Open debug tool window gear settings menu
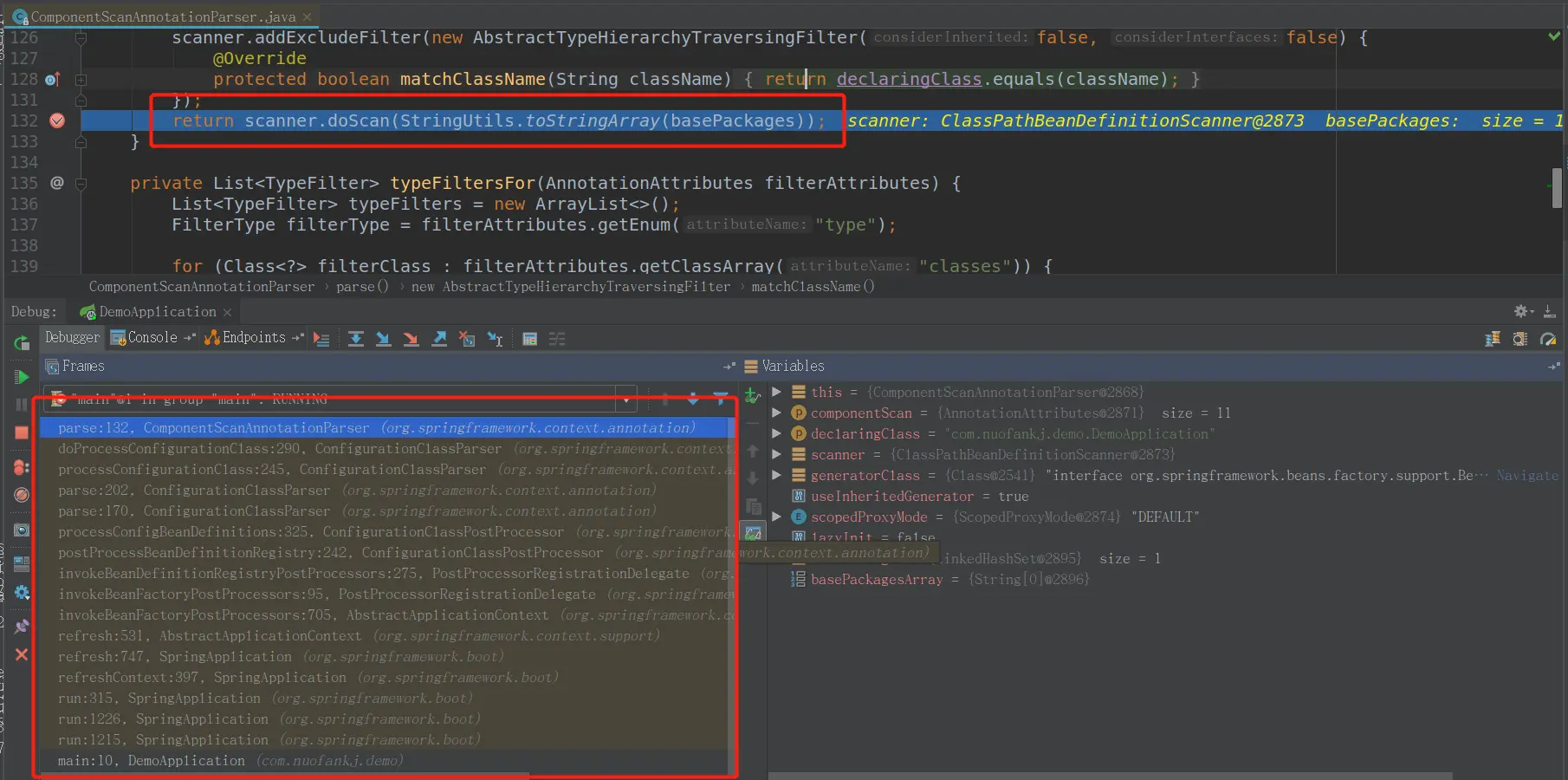 [x=1524, y=312]
